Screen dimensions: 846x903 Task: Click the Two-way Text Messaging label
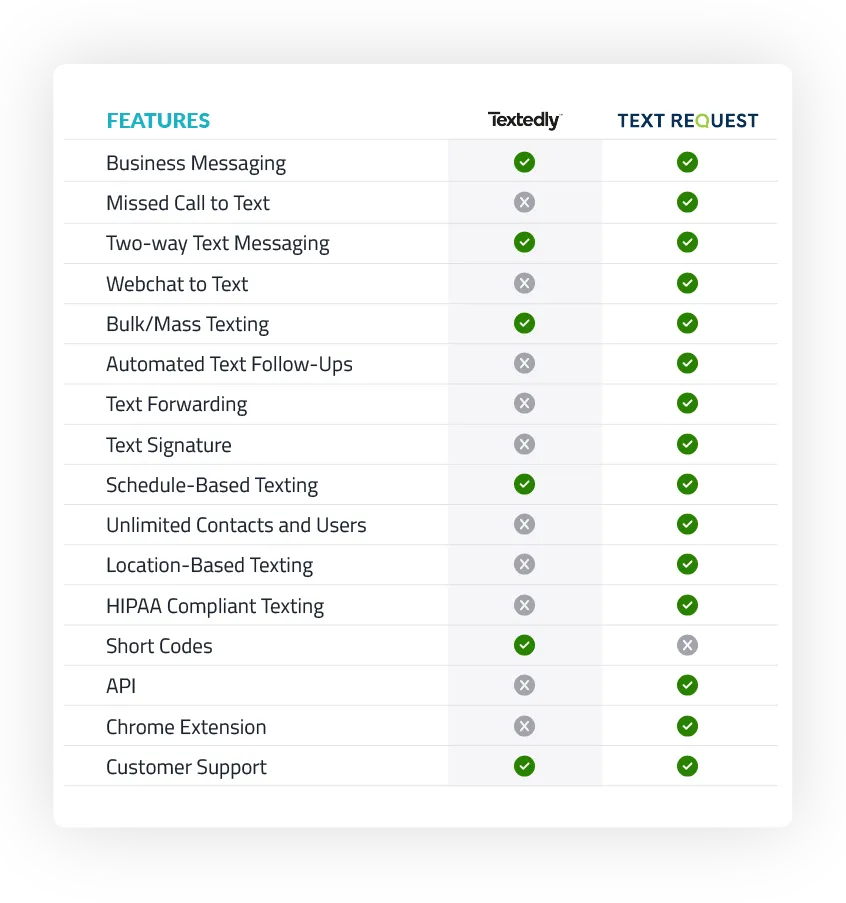point(218,244)
